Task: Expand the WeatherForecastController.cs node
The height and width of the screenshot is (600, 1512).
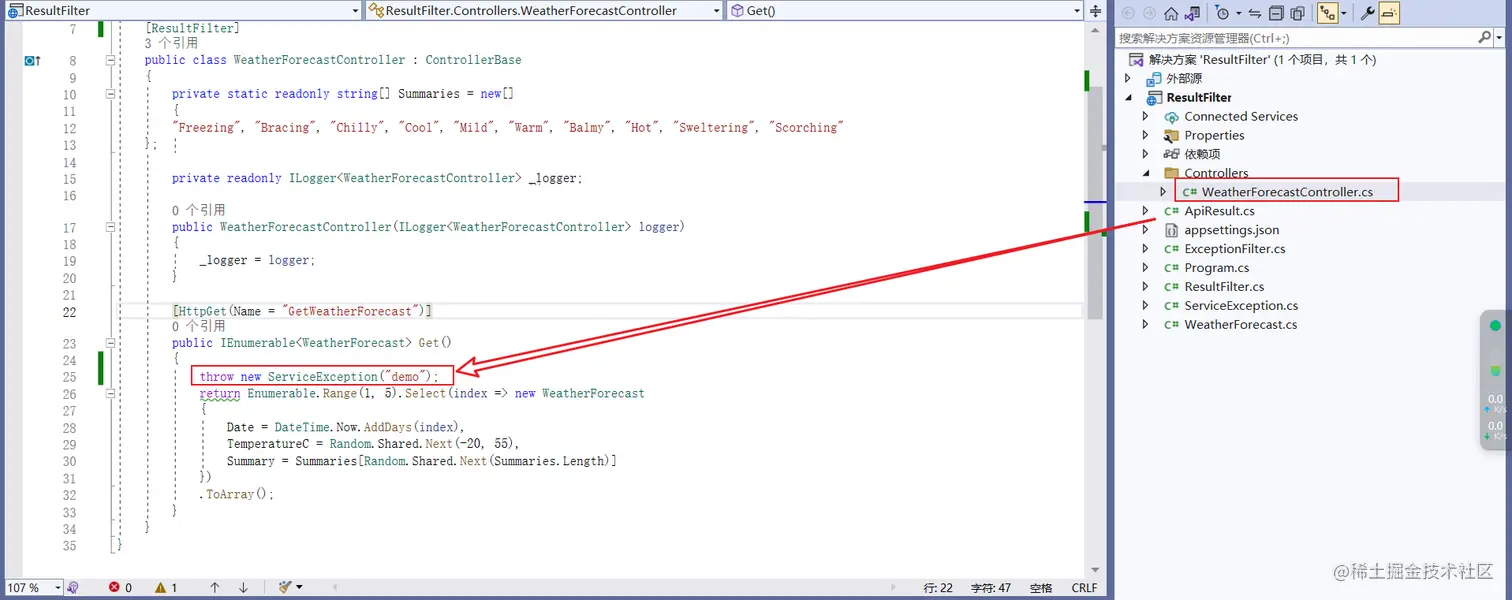Action: (1163, 192)
